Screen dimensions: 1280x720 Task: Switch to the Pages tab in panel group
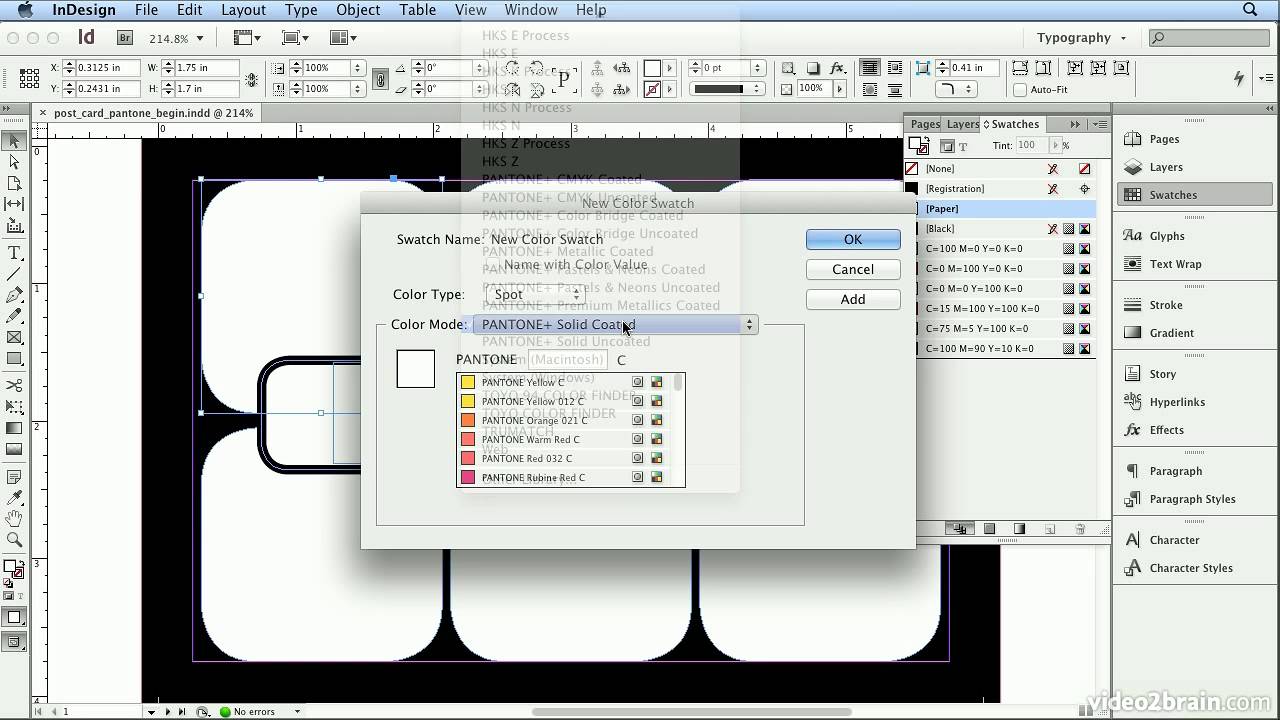point(925,125)
